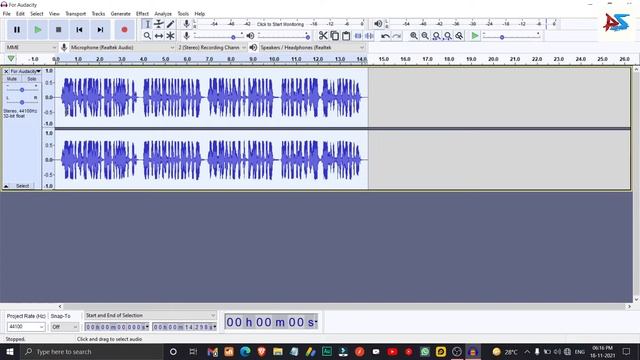Click the record meter microphone icon

(x=187, y=24)
